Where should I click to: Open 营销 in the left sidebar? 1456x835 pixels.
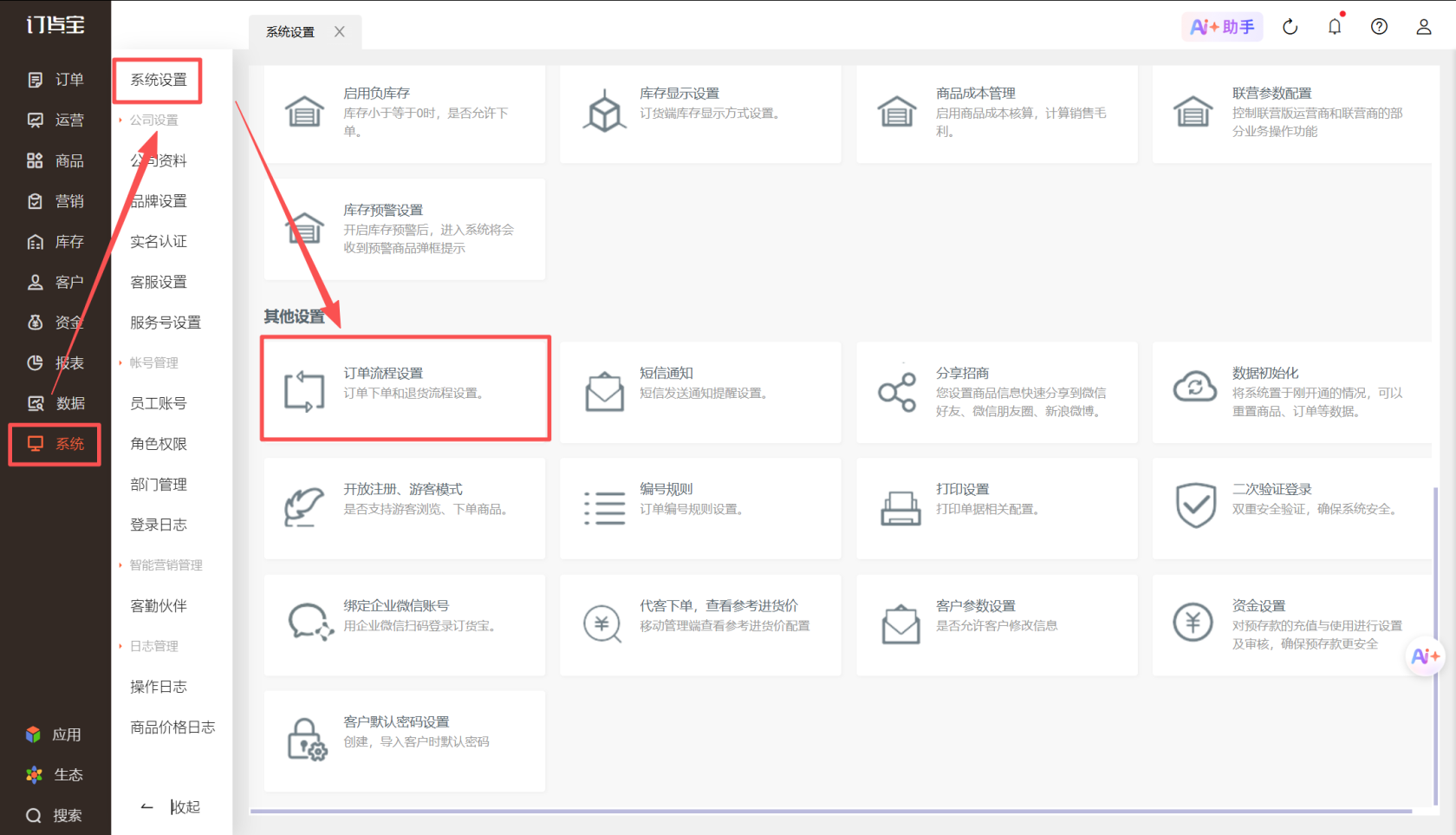tap(55, 201)
